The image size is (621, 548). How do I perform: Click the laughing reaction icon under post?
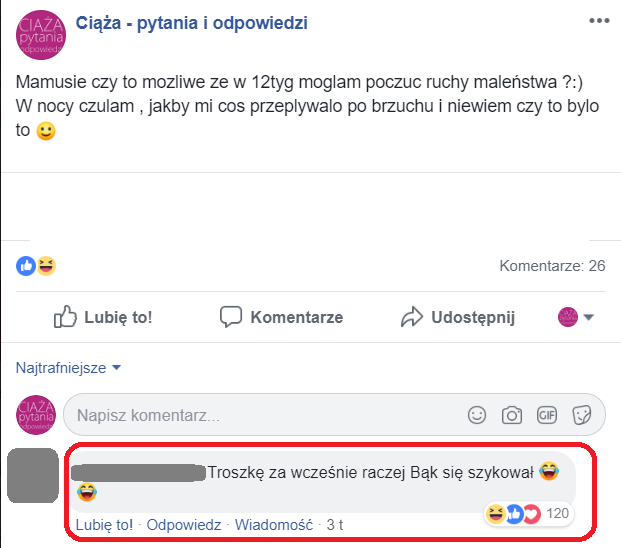pyautogui.click(x=46, y=266)
